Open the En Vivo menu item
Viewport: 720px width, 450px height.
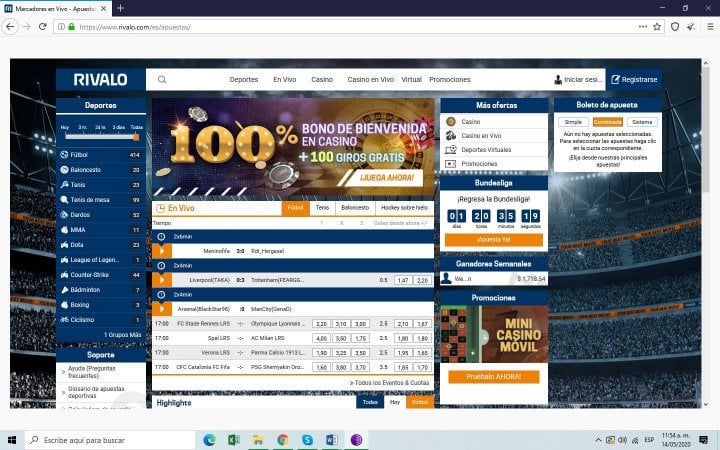[x=285, y=79]
